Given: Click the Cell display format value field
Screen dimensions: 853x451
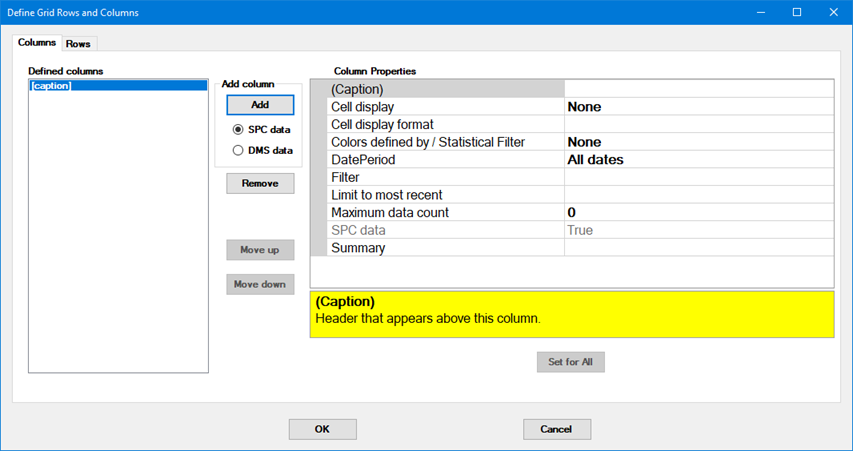Looking at the screenshot, I should click(x=697, y=124).
